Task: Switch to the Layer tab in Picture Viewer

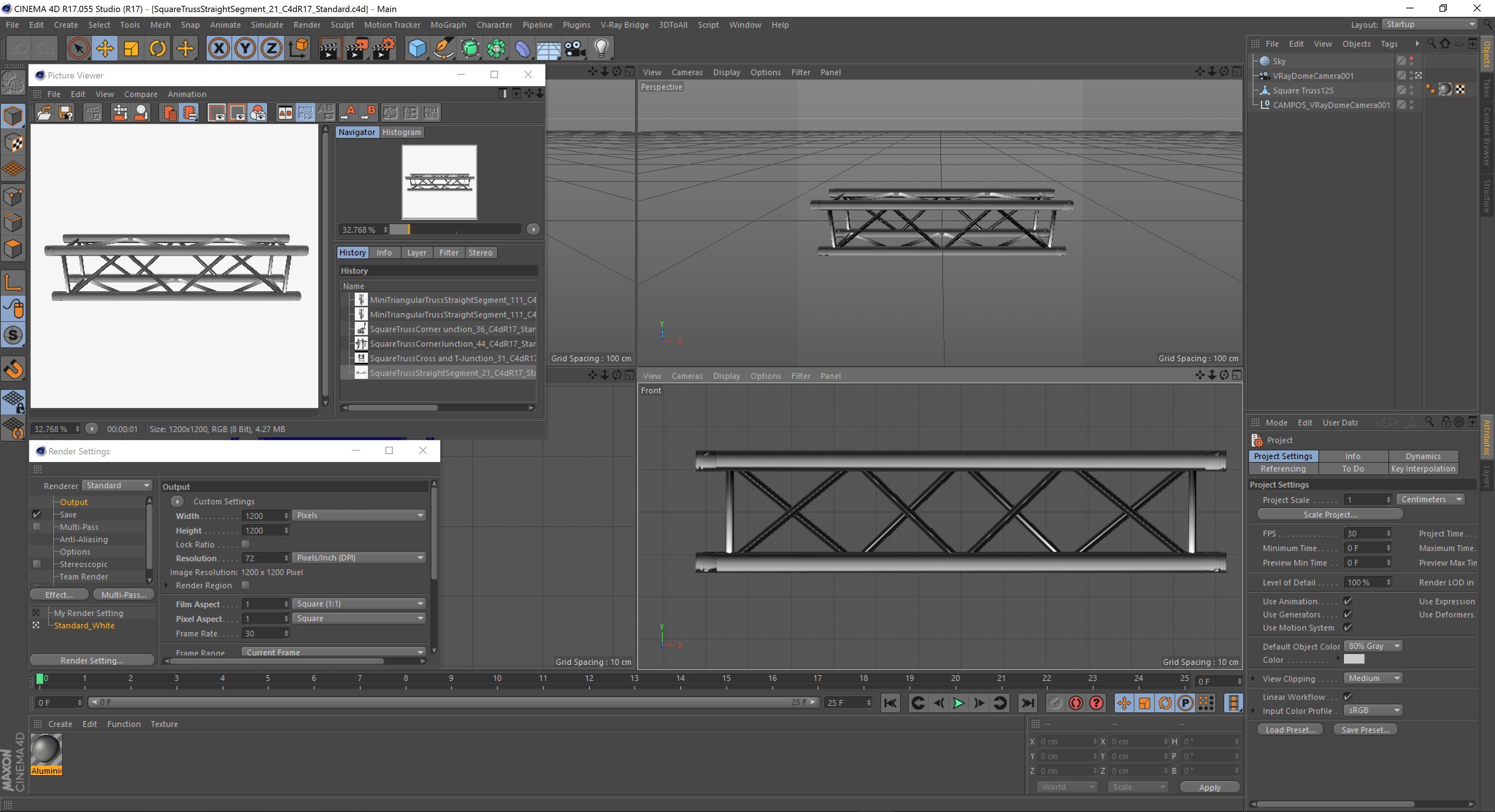Action: pos(416,253)
